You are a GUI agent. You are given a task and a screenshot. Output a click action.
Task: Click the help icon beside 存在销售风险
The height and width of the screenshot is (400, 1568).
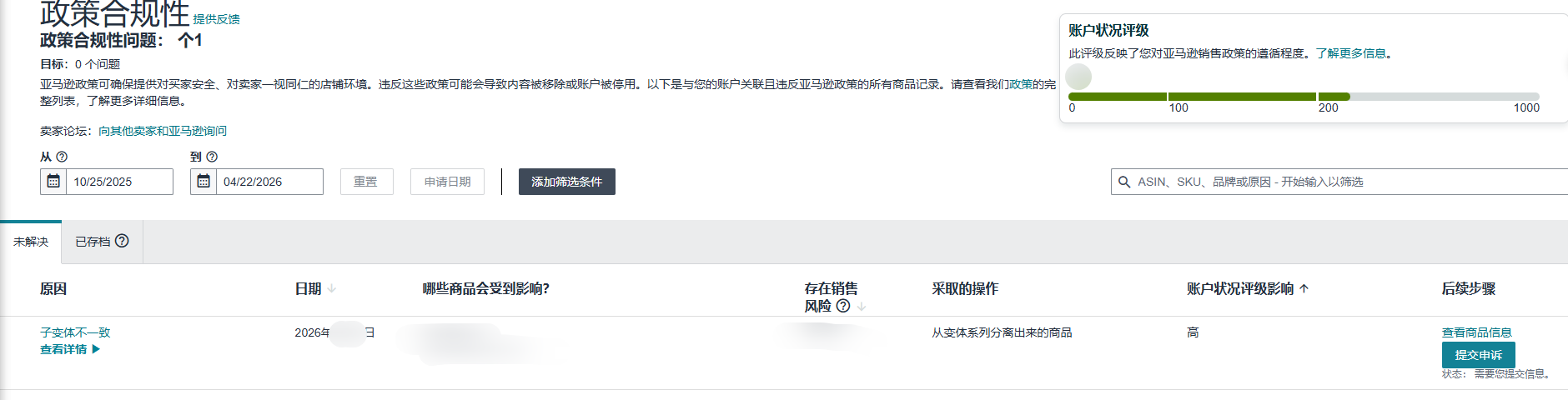[843, 306]
